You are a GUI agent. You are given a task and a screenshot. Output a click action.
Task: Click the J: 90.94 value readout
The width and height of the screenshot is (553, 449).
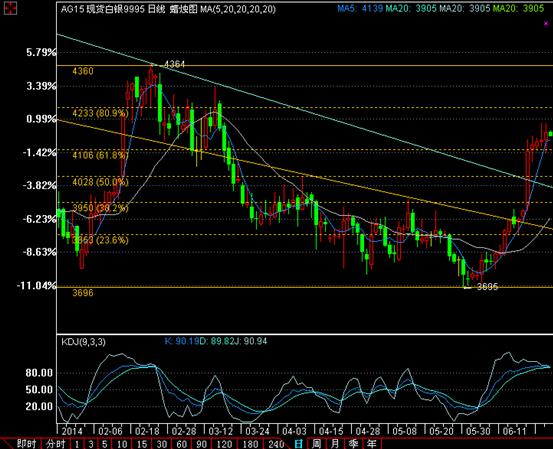click(x=250, y=341)
